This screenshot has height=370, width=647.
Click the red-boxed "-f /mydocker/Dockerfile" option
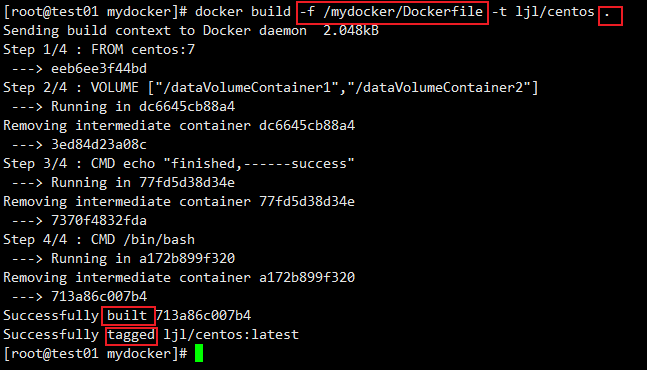[392, 12]
